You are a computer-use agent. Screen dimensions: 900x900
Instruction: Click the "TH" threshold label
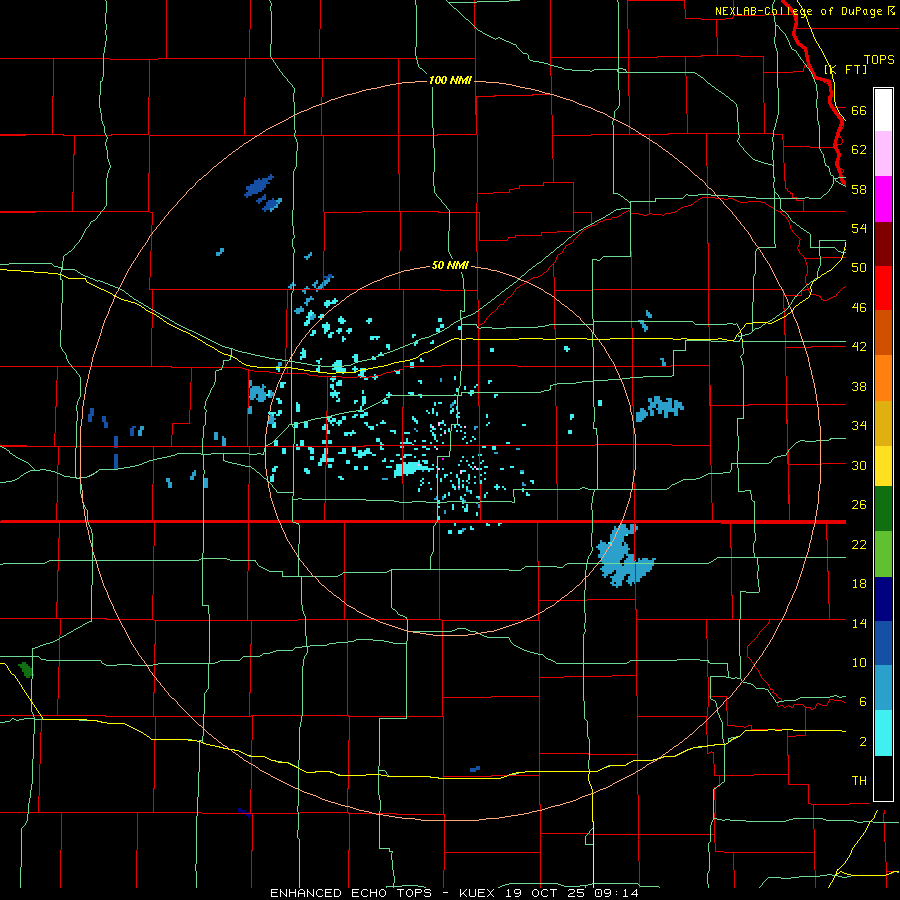pyautogui.click(x=859, y=780)
